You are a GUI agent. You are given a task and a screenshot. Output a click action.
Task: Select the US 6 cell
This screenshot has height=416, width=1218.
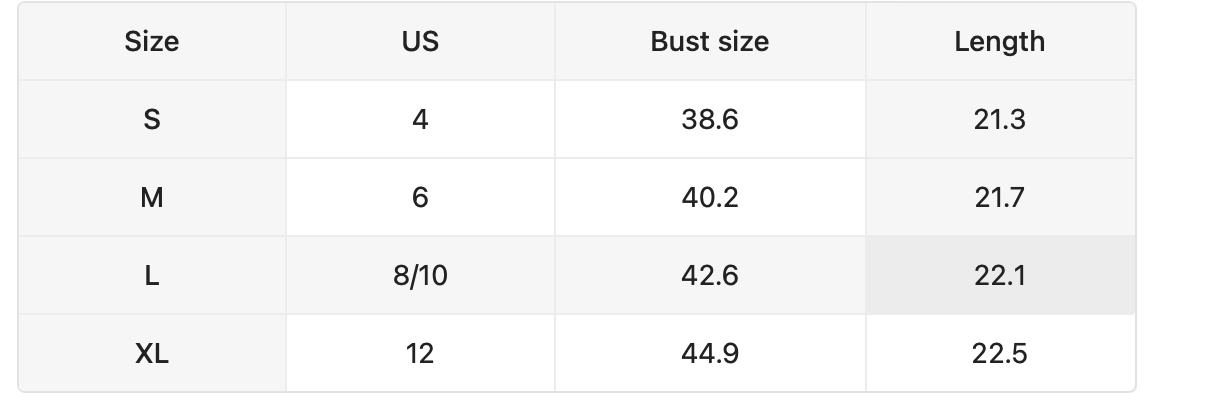[x=420, y=198]
